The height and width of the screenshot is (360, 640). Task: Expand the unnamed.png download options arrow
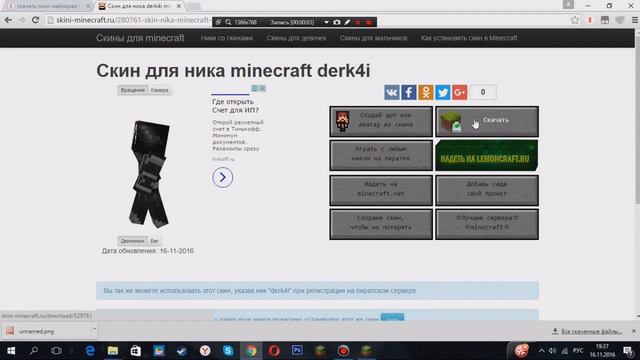click(x=94, y=329)
